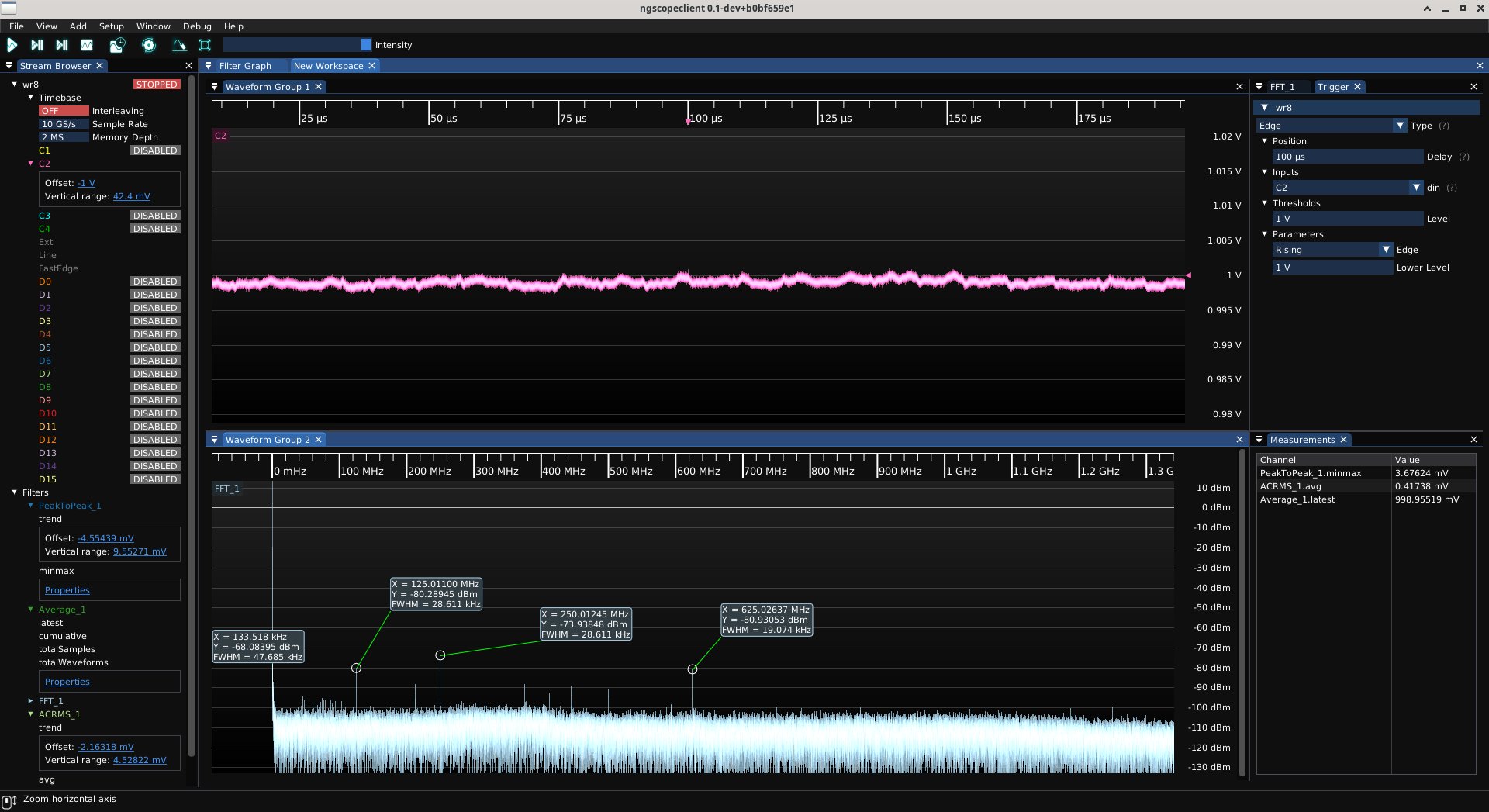The height and width of the screenshot is (812, 1489).
Task: Open the FFT_1 panel menu triangle
Action: pos(1259,87)
